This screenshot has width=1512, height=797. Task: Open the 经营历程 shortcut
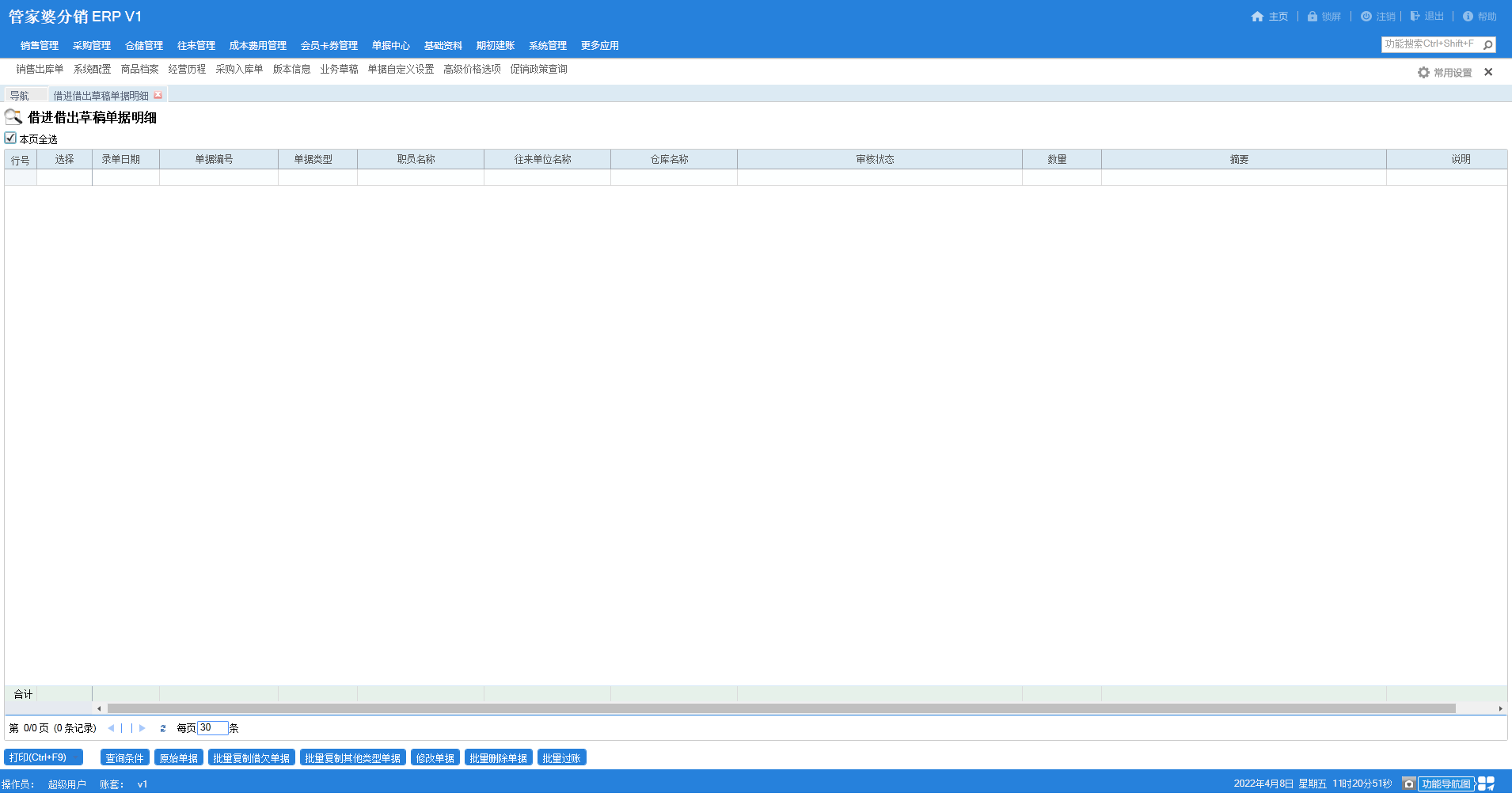click(x=187, y=70)
